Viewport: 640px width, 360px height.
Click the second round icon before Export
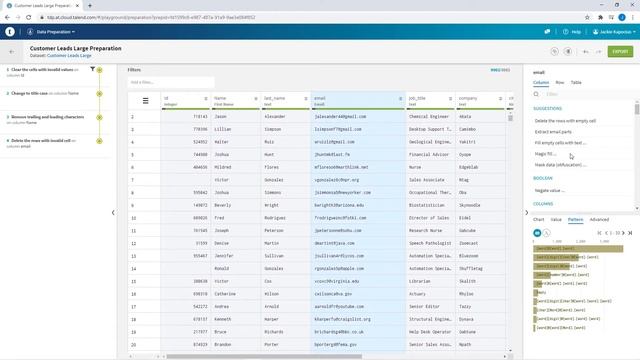click(x=568, y=51)
